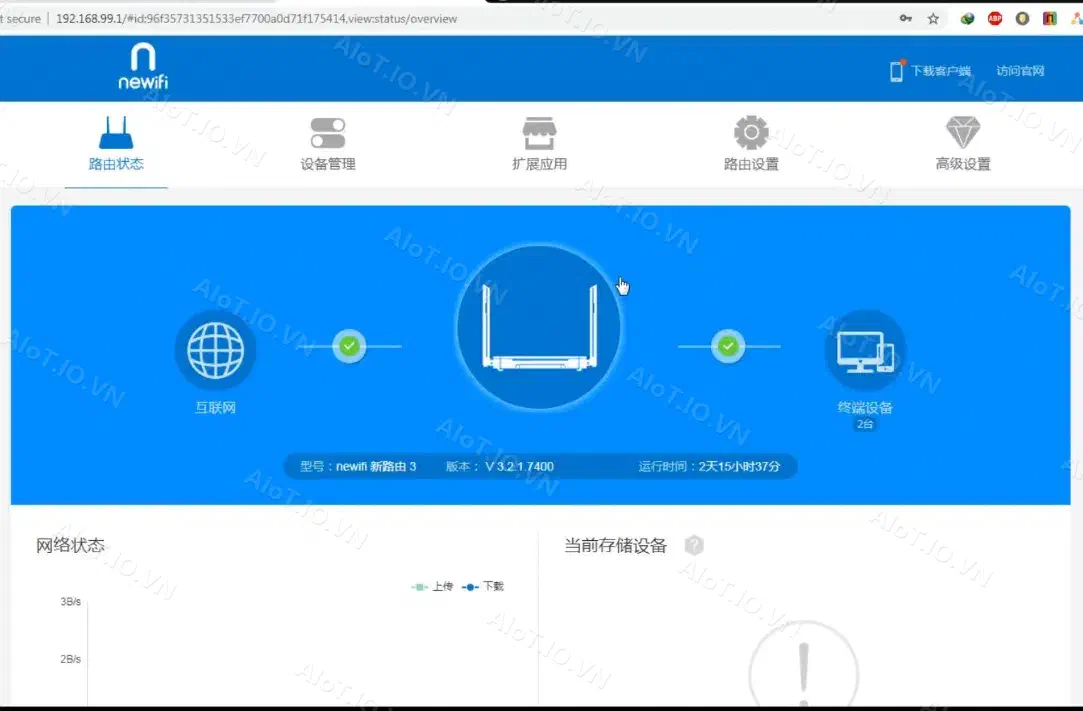Click the 运行时间 uptime text

[x=709, y=466]
